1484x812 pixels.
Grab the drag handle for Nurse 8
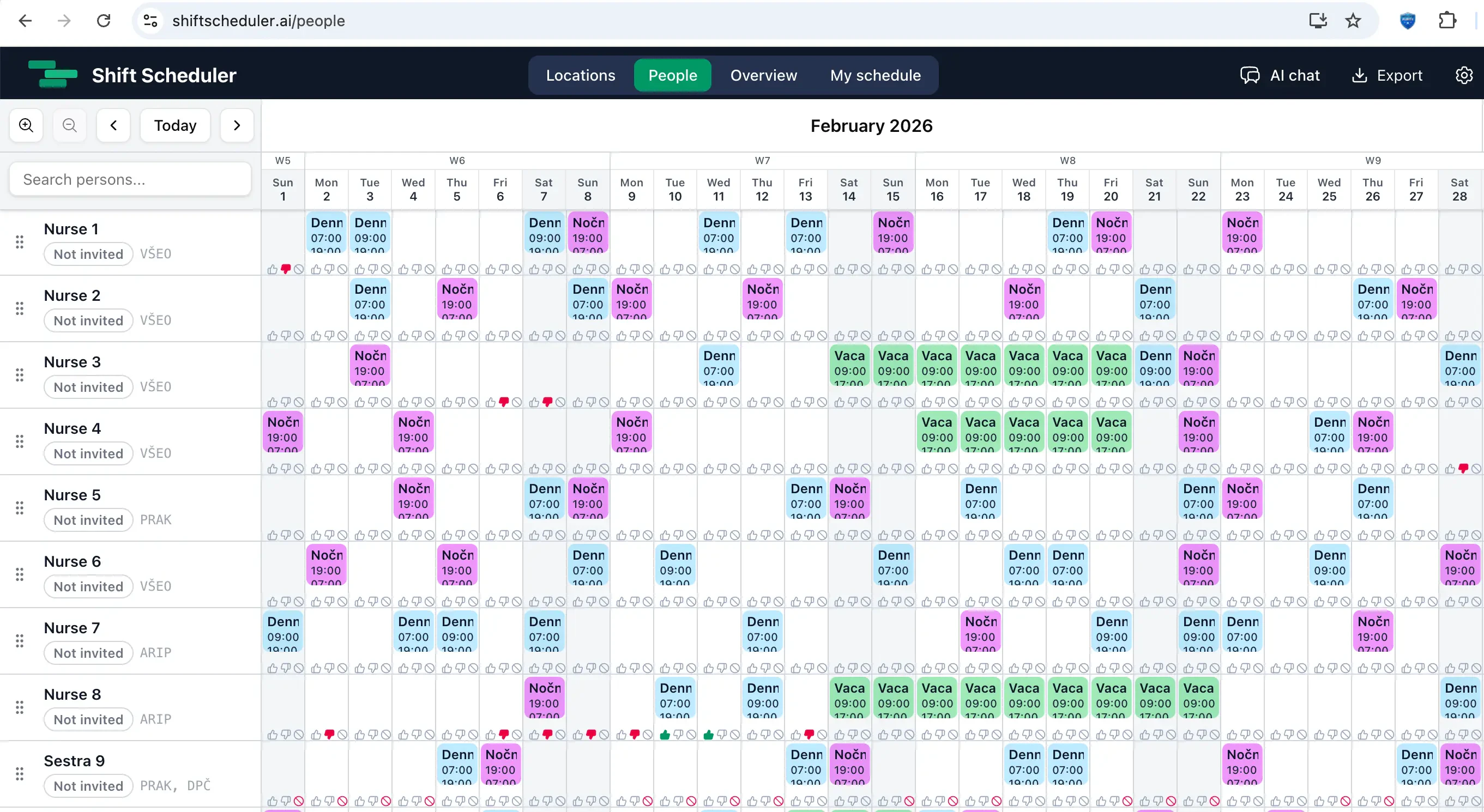point(20,707)
